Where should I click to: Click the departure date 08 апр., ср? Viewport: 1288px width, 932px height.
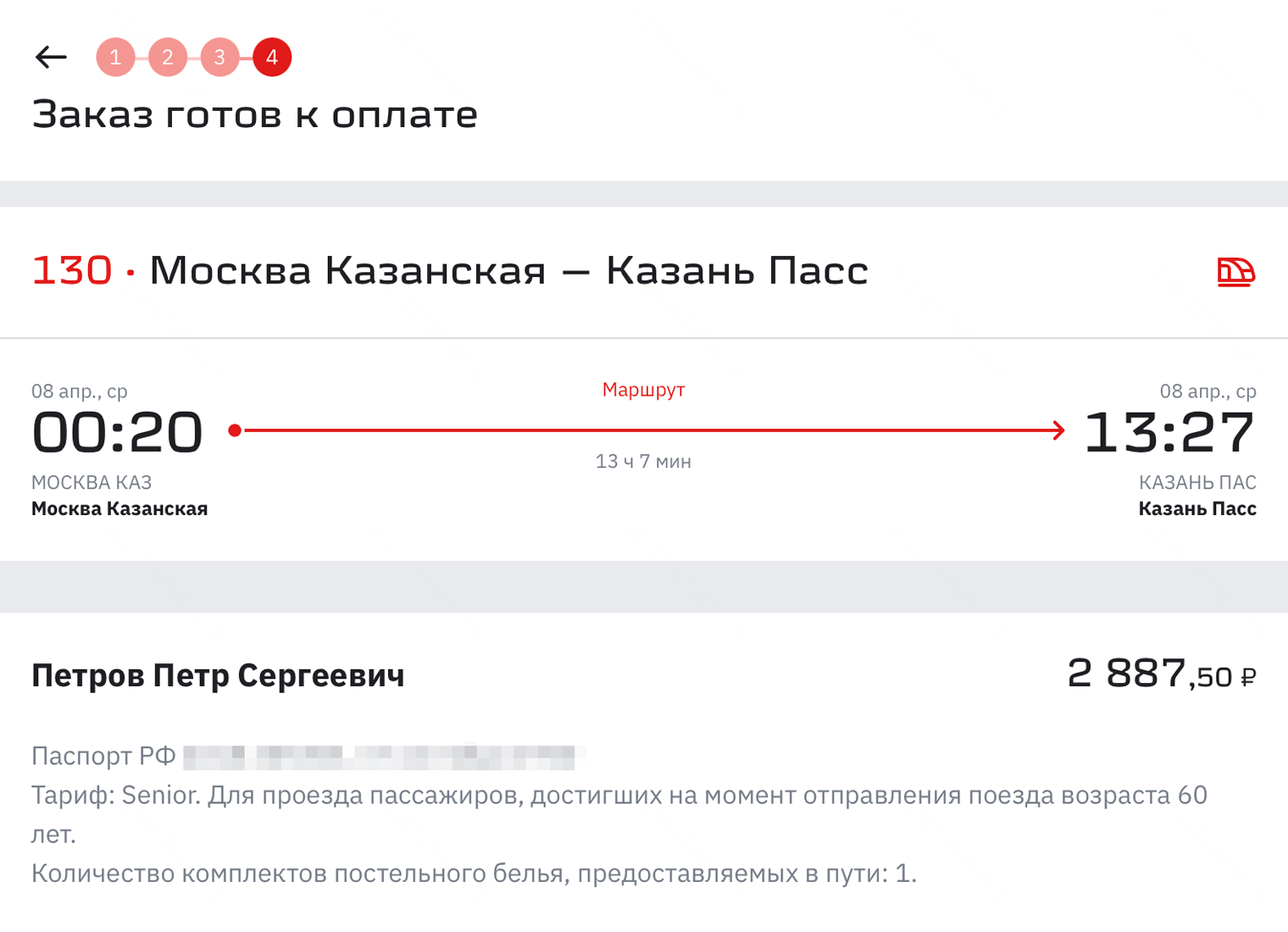coord(79,391)
